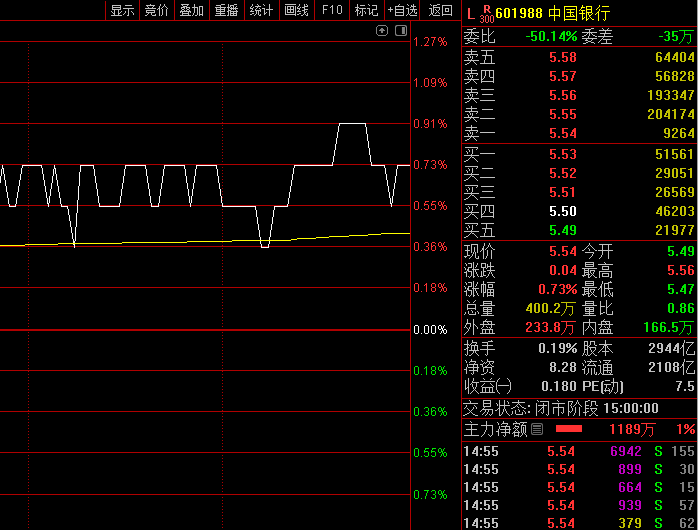Click the 0.00% baseline axis label

coord(430,330)
